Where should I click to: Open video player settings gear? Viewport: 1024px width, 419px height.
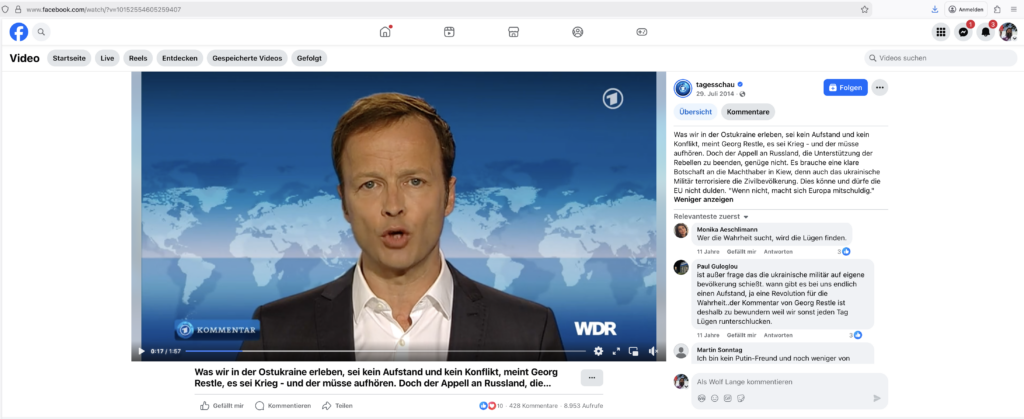598,351
